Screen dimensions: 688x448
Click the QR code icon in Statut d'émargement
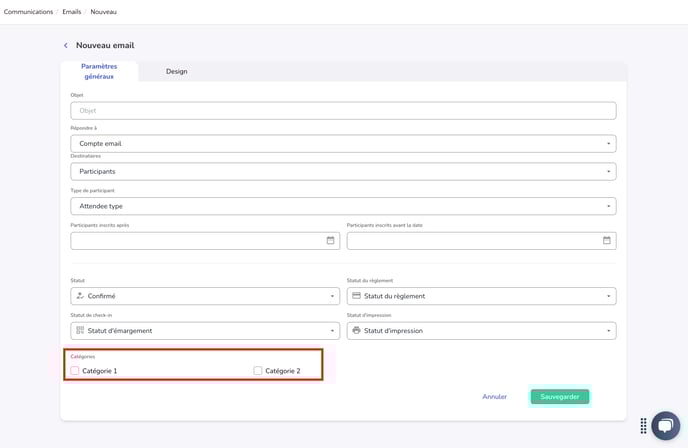(80, 330)
